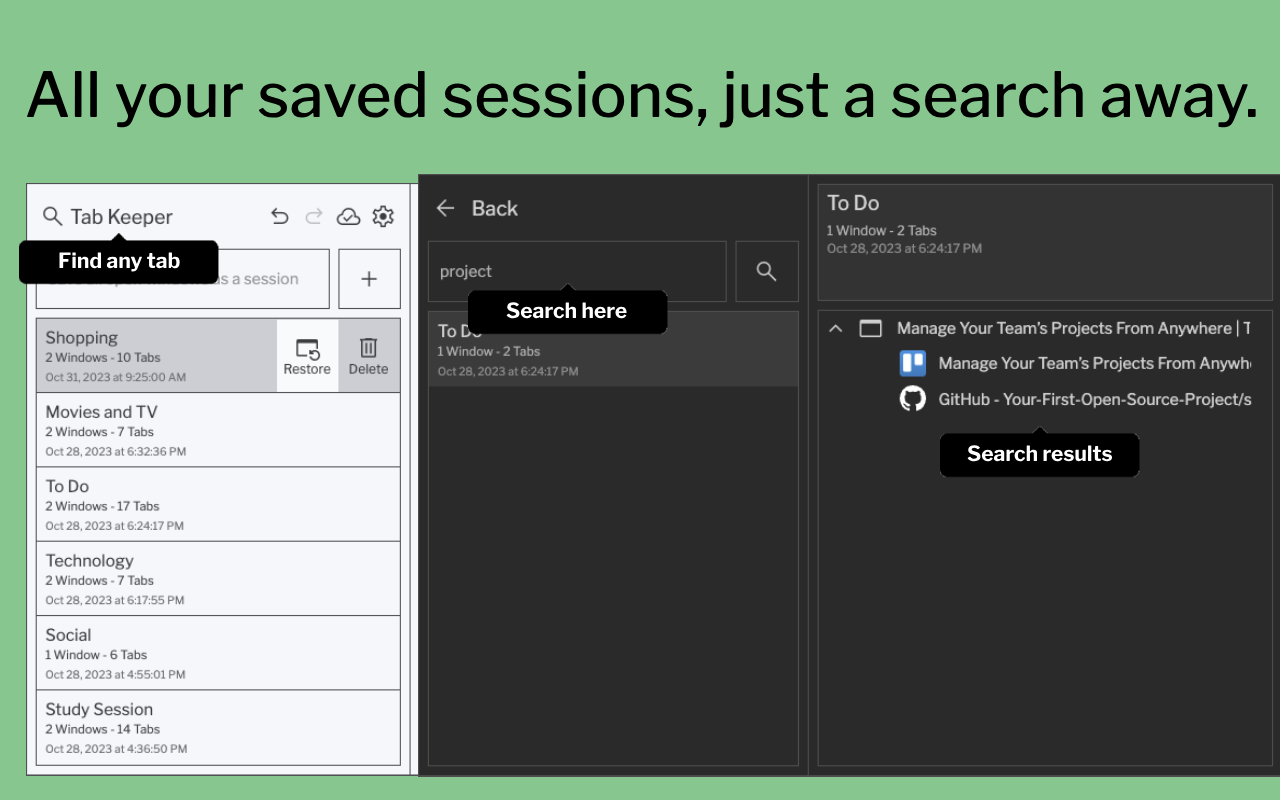This screenshot has width=1280, height=800.
Task: Undo the last action
Action: [279, 216]
